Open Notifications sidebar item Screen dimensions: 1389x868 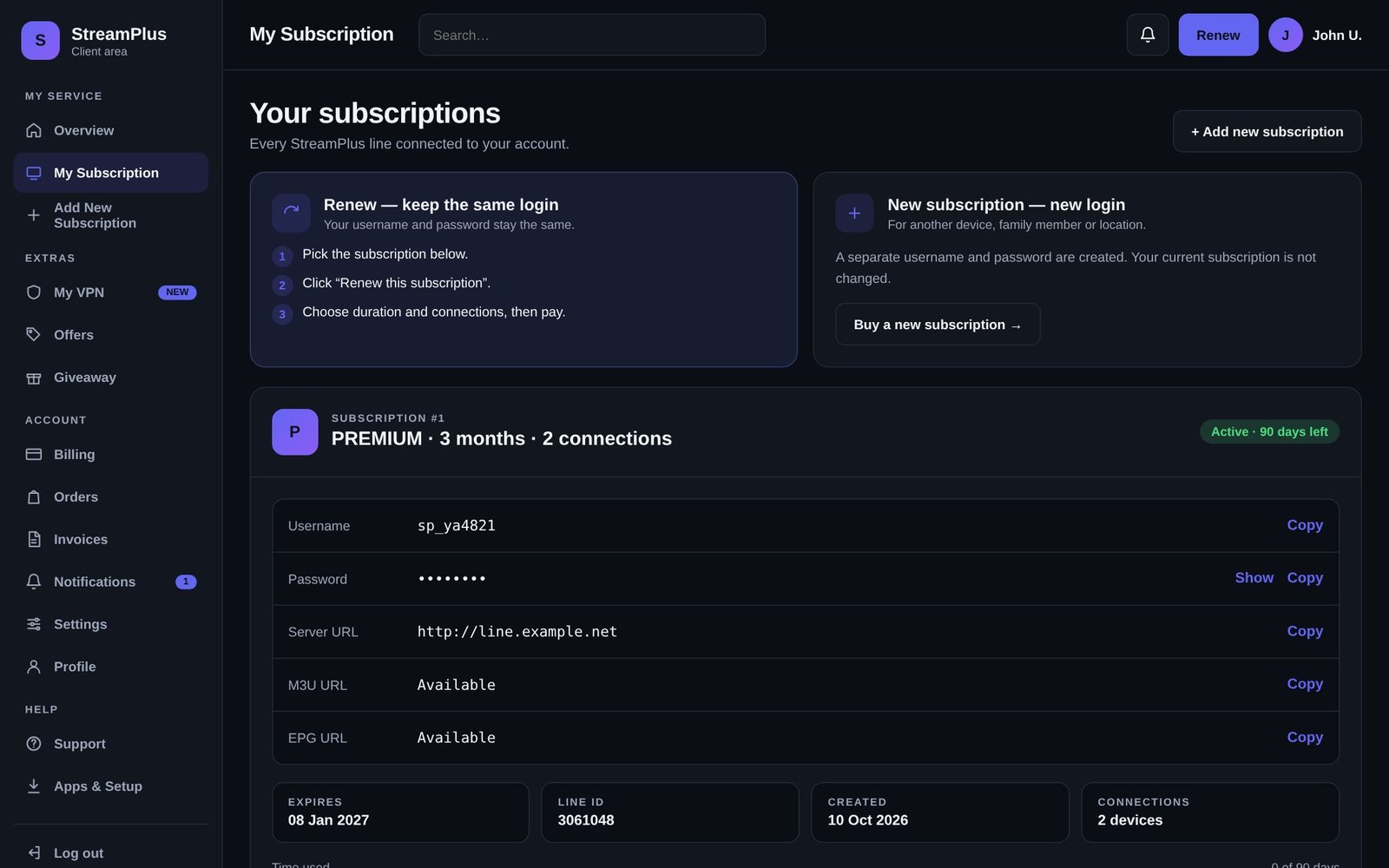pos(110,582)
